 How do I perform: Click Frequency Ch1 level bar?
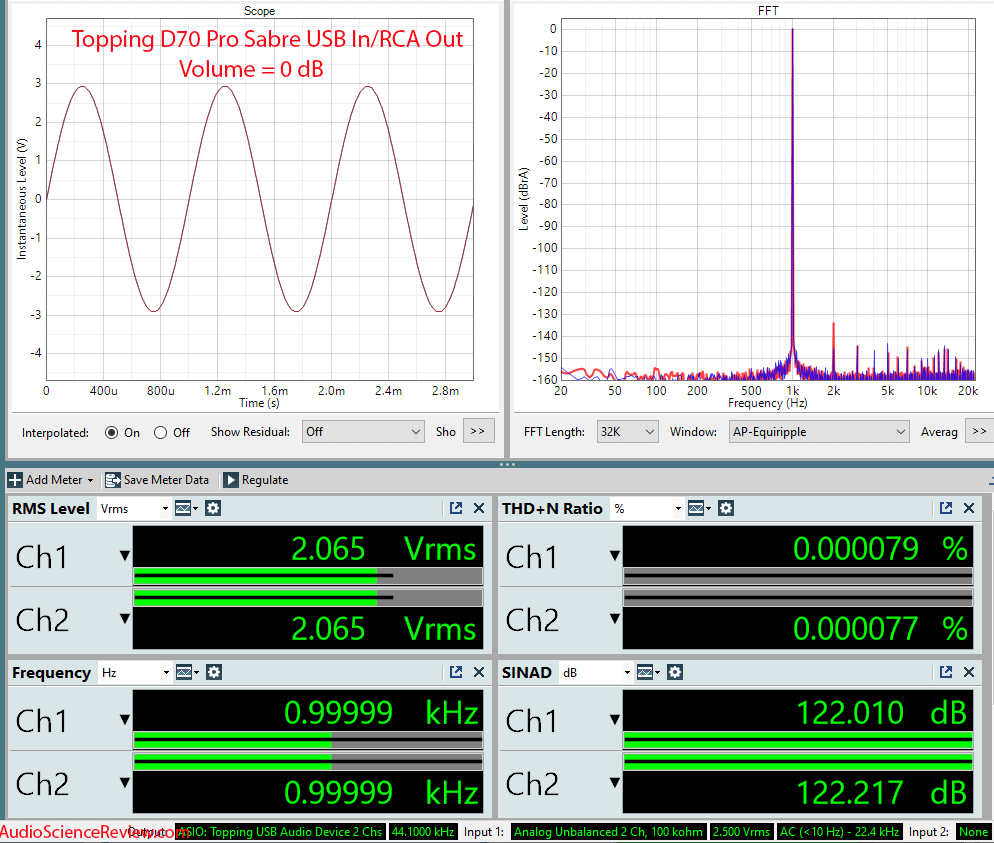click(x=308, y=739)
